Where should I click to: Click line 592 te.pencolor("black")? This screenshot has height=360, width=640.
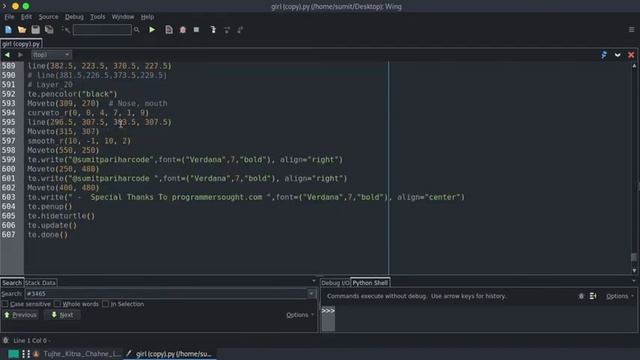(x=72, y=94)
